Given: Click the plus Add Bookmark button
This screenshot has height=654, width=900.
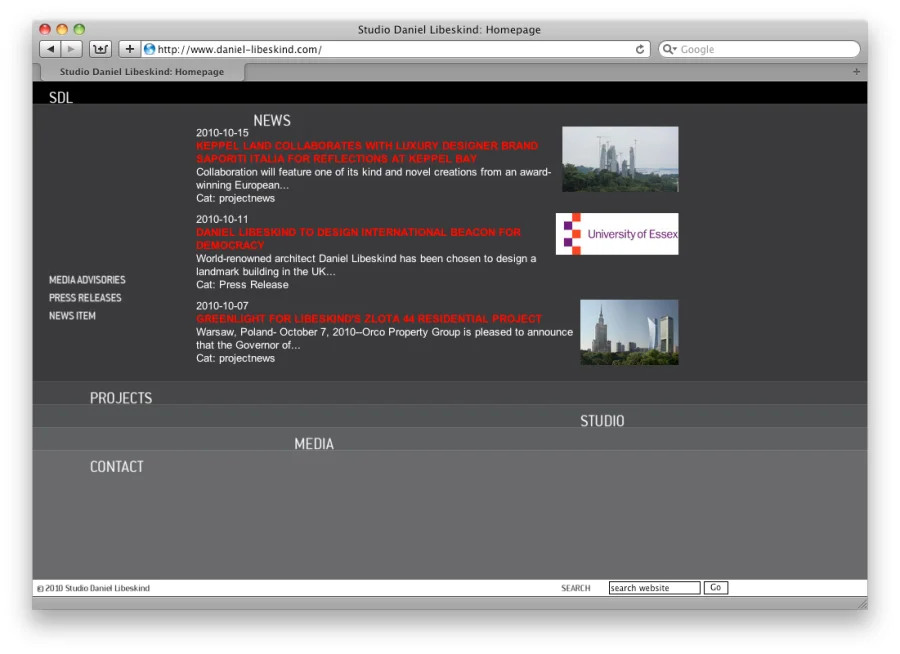Looking at the screenshot, I should click(129, 49).
